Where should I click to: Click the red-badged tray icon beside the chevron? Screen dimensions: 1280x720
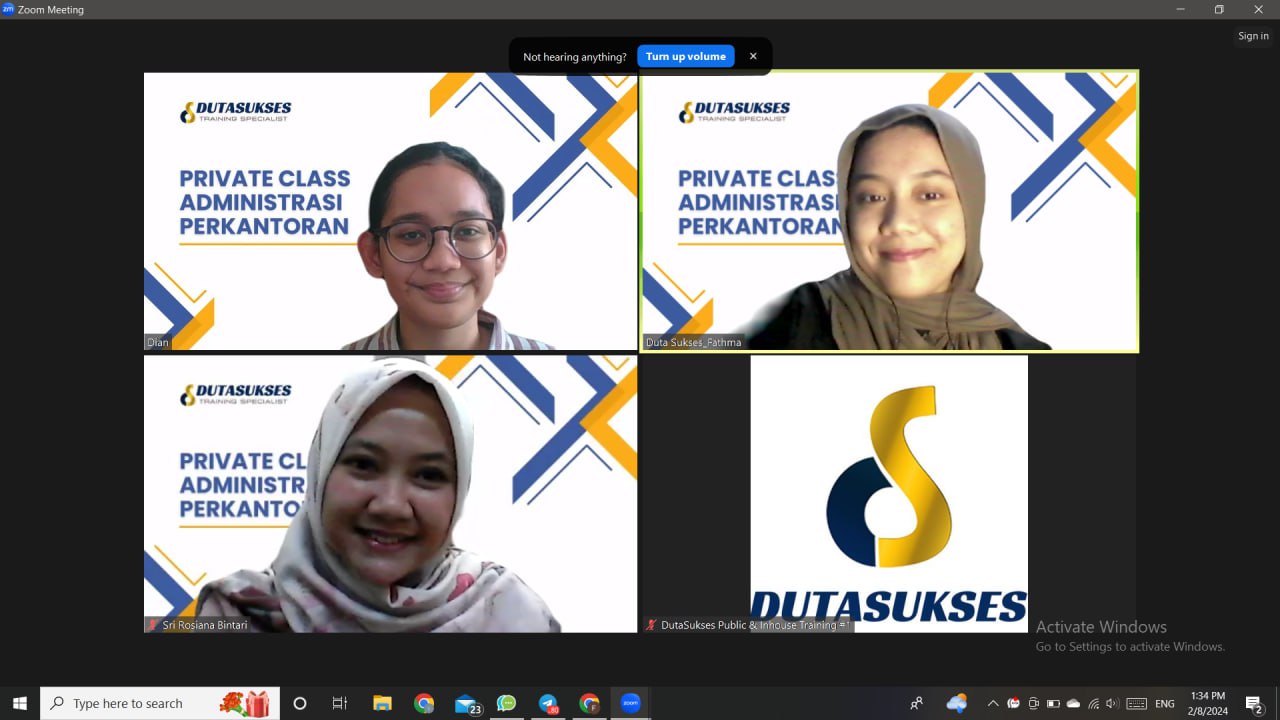click(1014, 703)
